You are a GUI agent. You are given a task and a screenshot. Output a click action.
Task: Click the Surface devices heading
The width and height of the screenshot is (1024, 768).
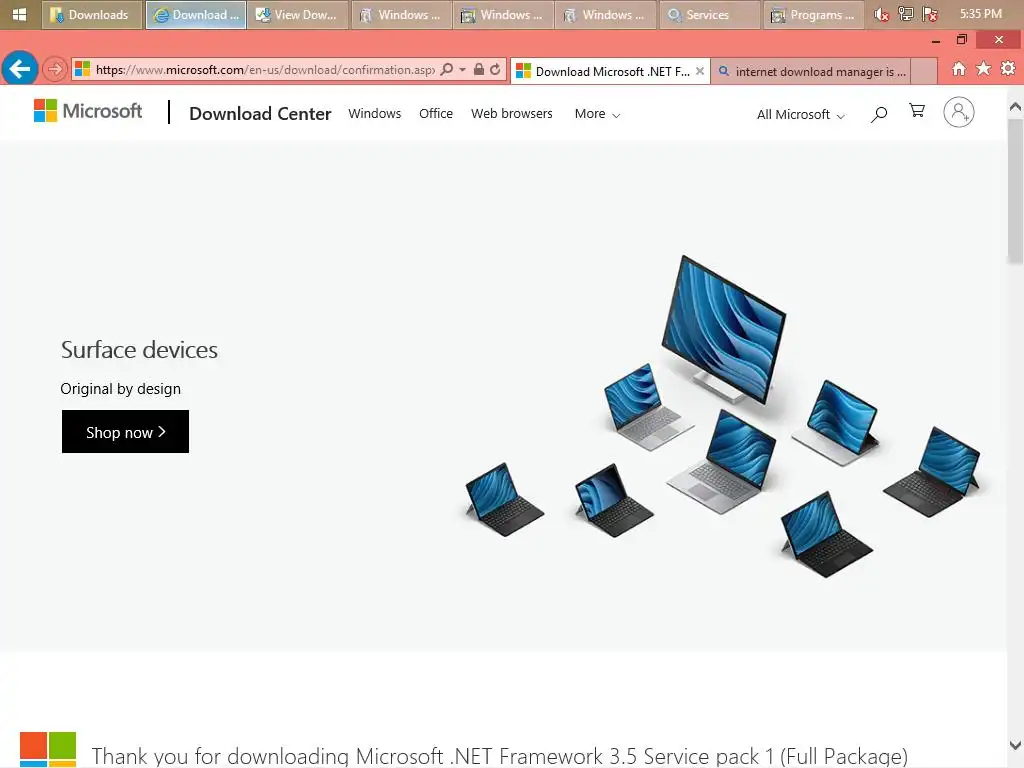pos(139,350)
